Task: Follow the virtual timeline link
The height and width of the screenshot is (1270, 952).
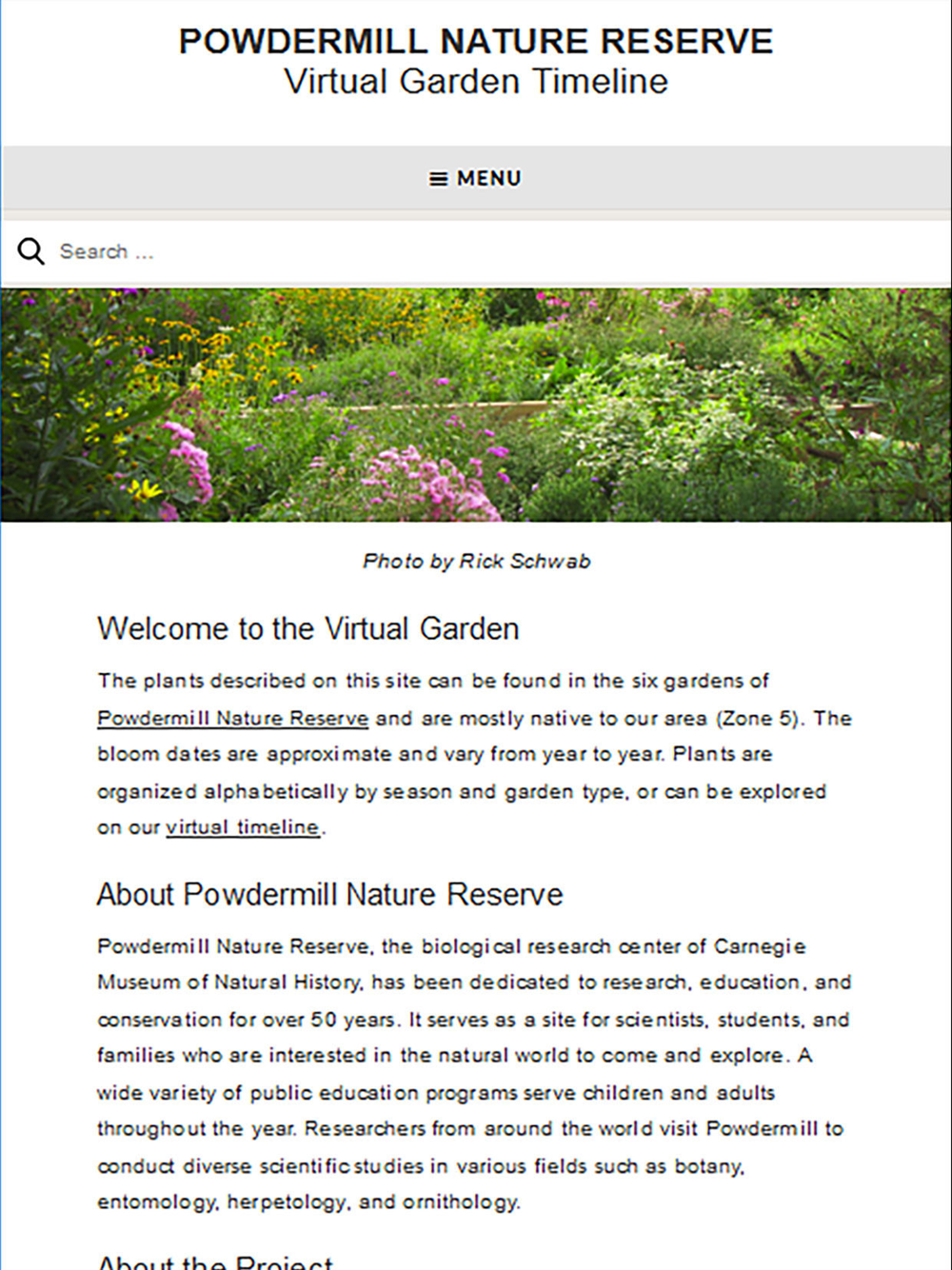Action: 242,827
